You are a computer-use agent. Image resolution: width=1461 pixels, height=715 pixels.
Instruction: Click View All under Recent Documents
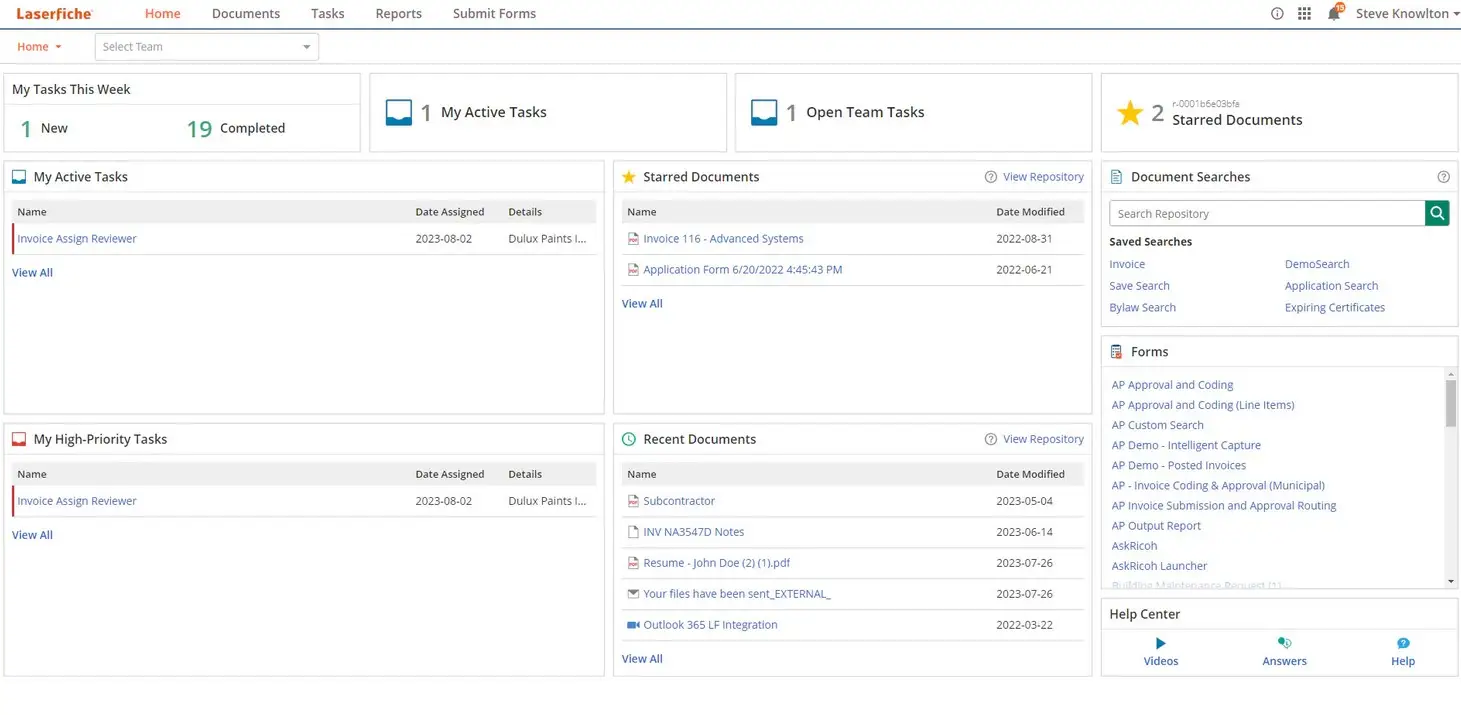click(x=642, y=659)
